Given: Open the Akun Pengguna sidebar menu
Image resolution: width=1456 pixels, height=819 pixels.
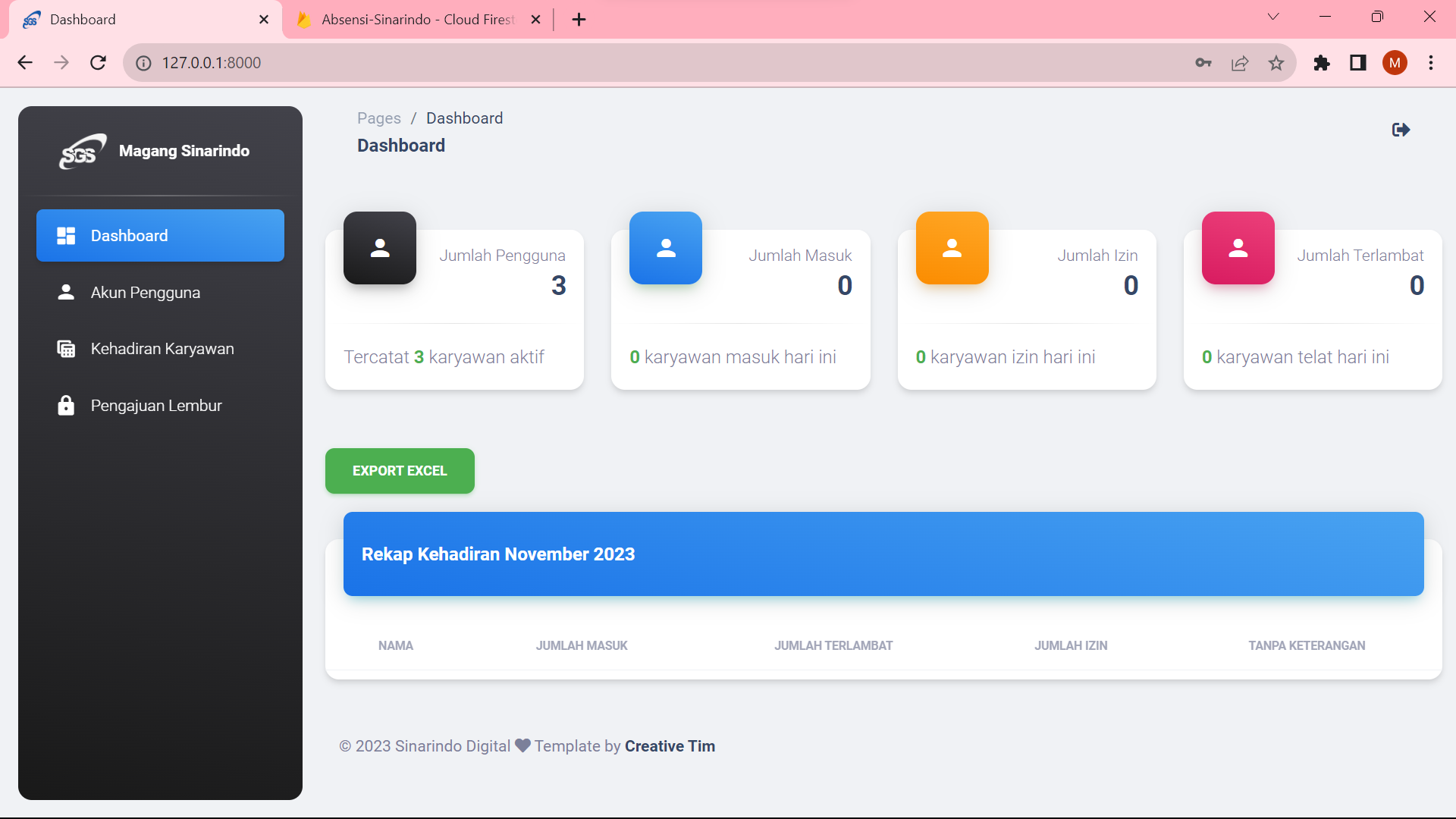Looking at the screenshot, I should pyautogui.click(x=145, y=293).
